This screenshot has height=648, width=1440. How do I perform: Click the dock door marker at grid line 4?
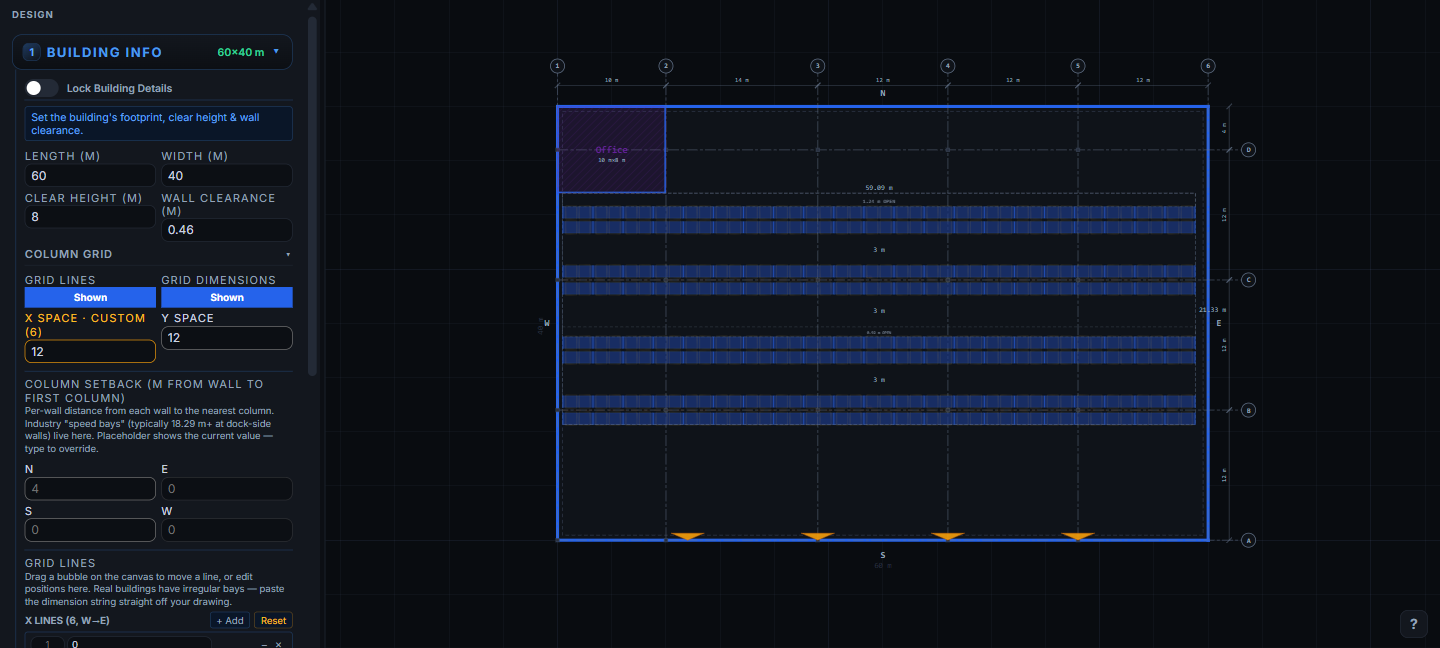[948, 537]
